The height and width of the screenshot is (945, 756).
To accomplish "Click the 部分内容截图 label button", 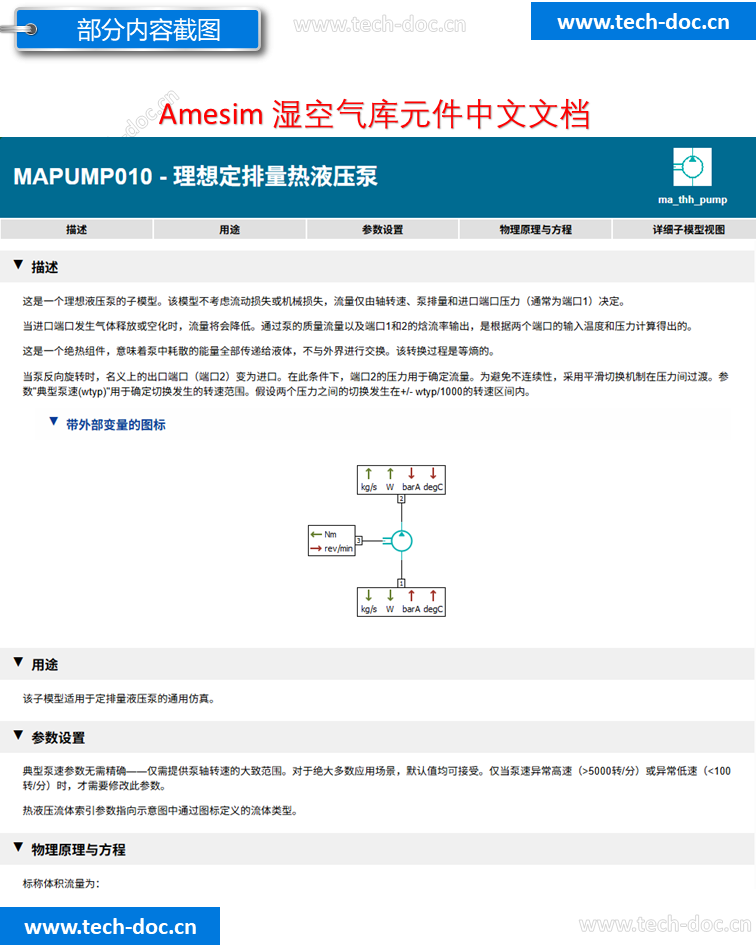I will (x=138, y=29).
